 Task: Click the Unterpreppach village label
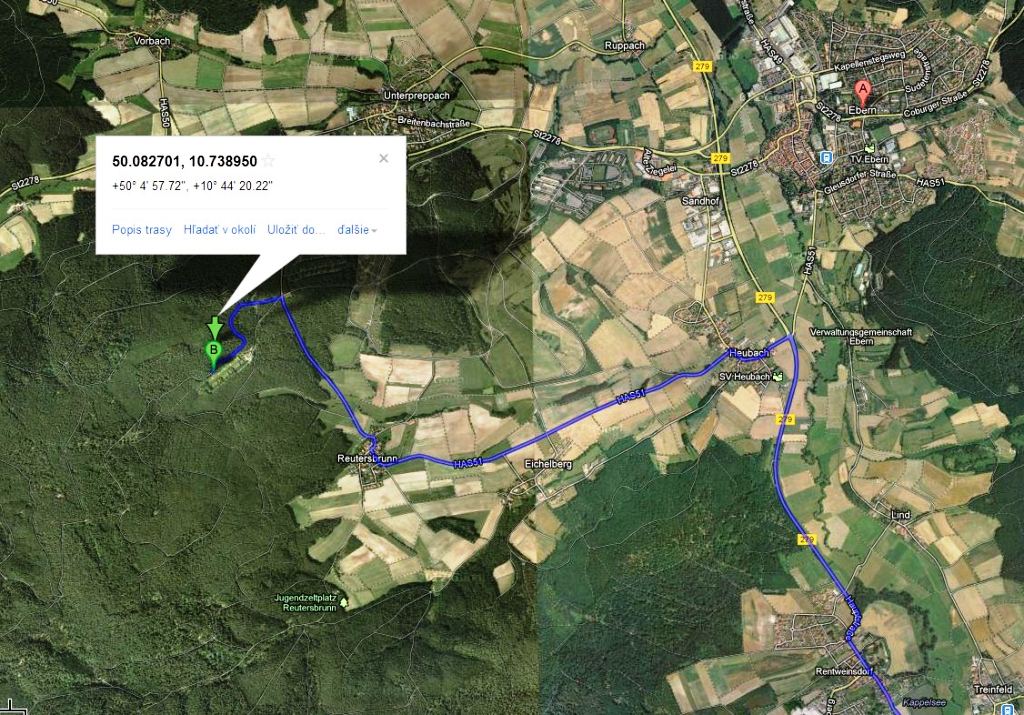(417, 95)
